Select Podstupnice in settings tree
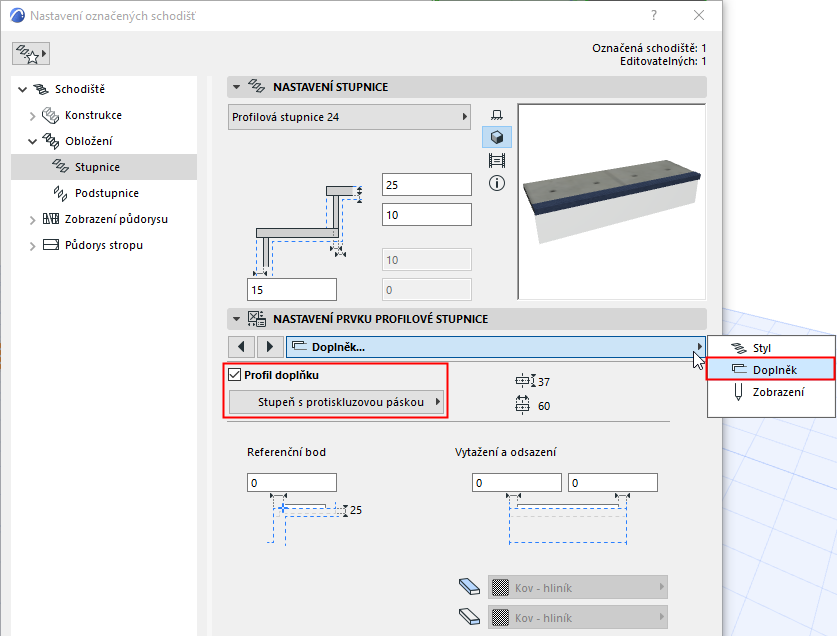This screenshot has height=636, width=837. [x=104, y=193]
